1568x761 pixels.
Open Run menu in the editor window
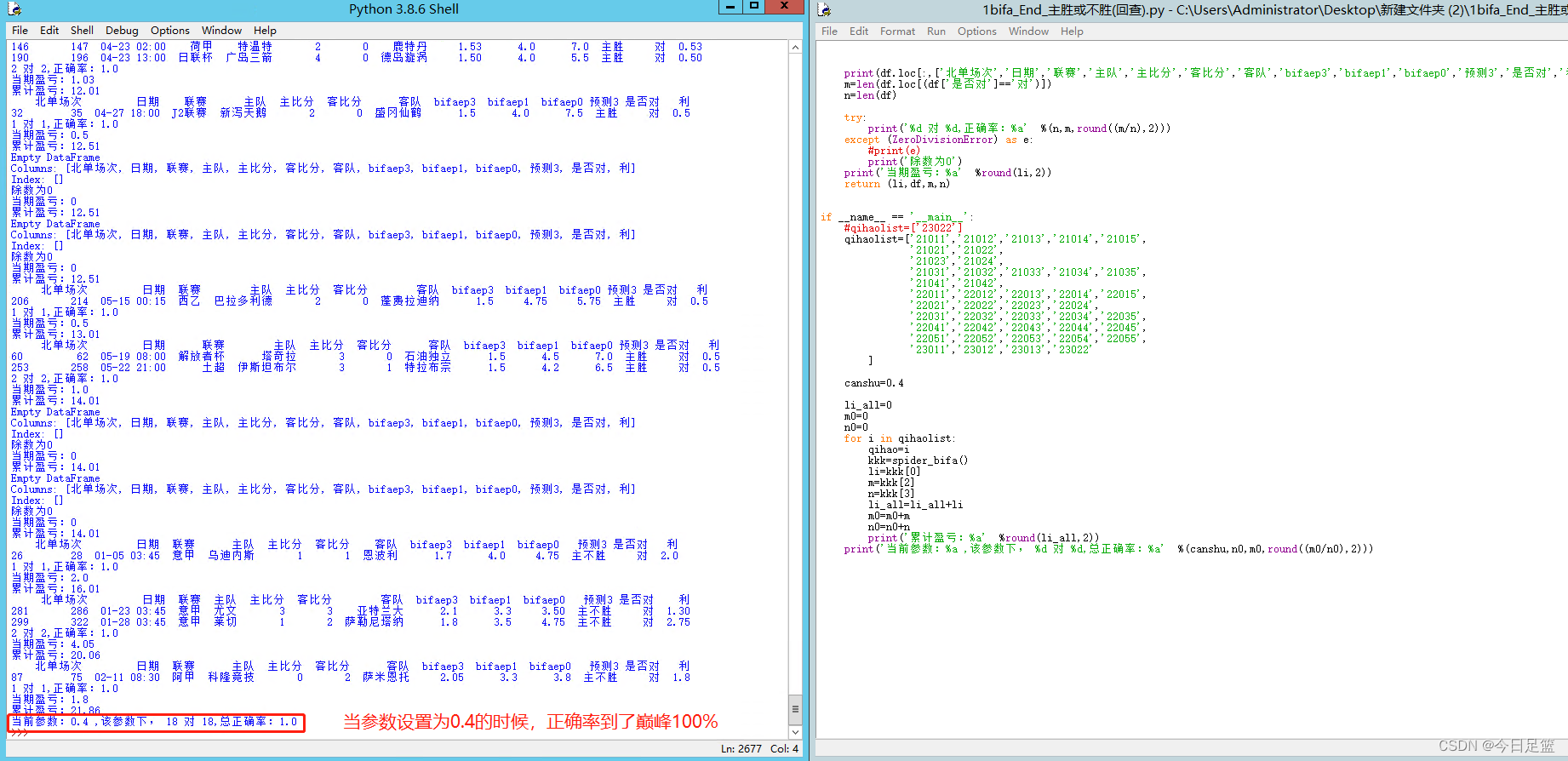coord(936,31)
